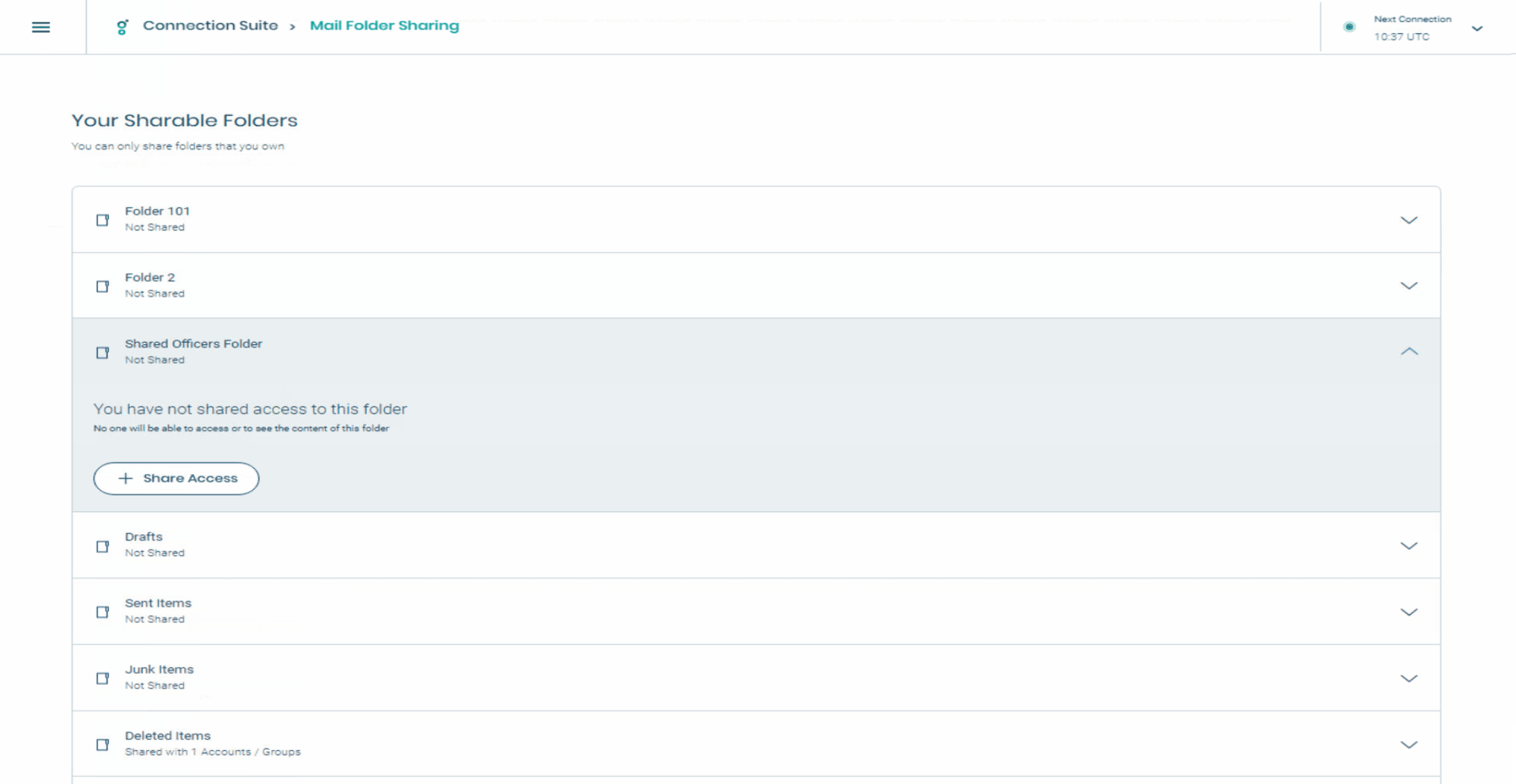Select the Folder 101 name
Screen dimensions: 1516x784
pyautogui.click(x=157, y=211)
